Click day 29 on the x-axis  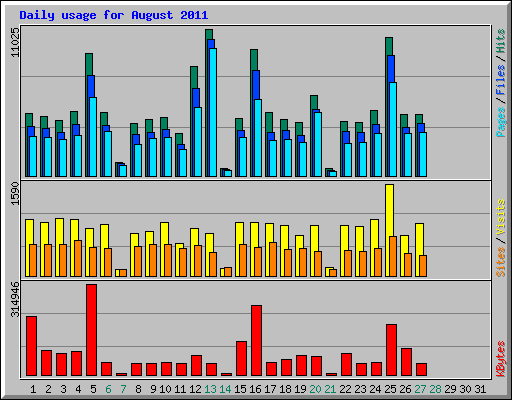(x=450, y=389)
